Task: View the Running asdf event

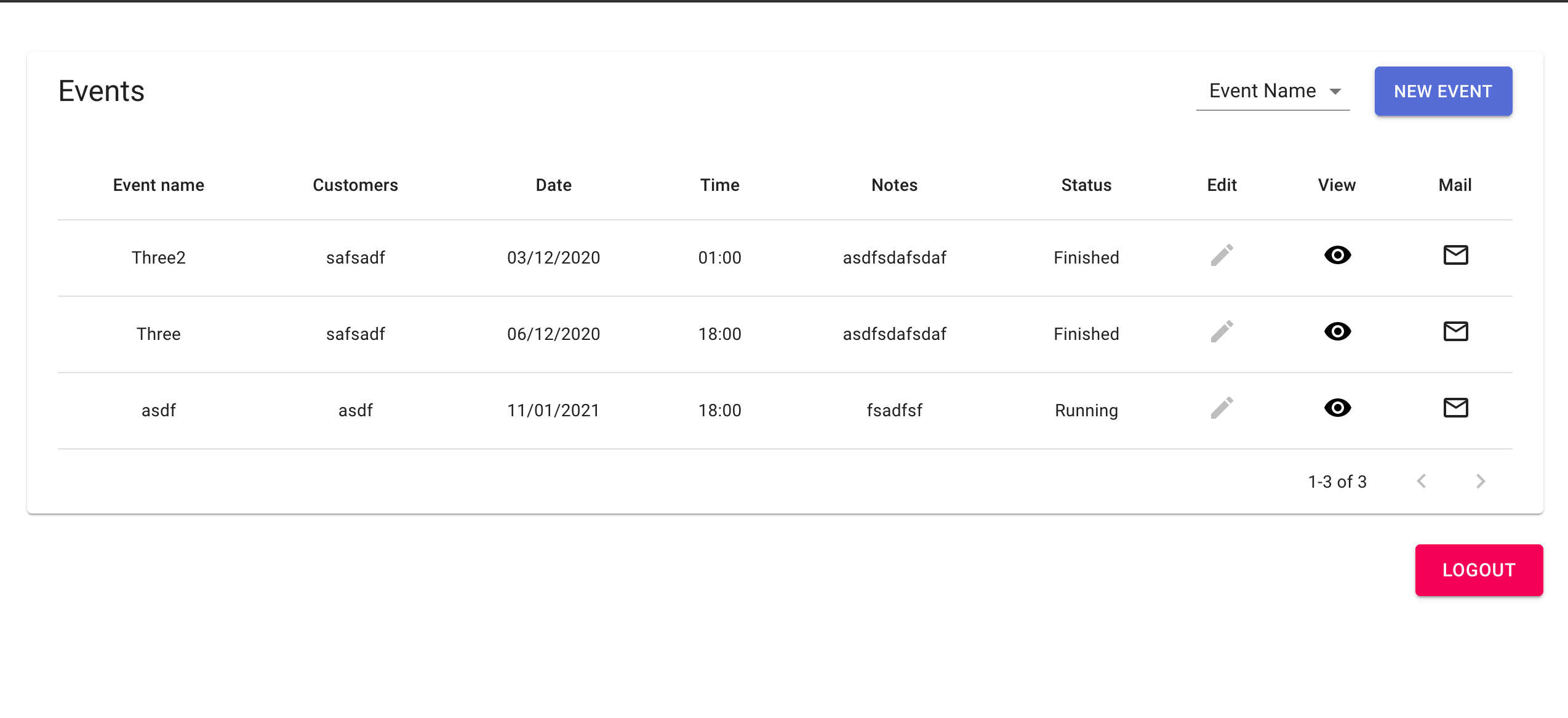Action: [x=1337, y=408]
